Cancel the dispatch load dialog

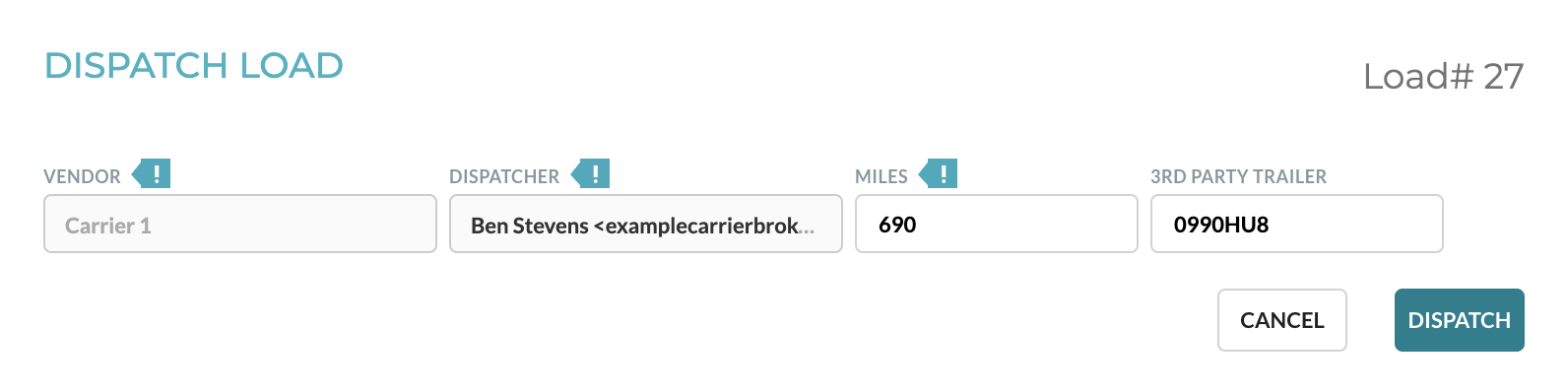[1282, 320]
